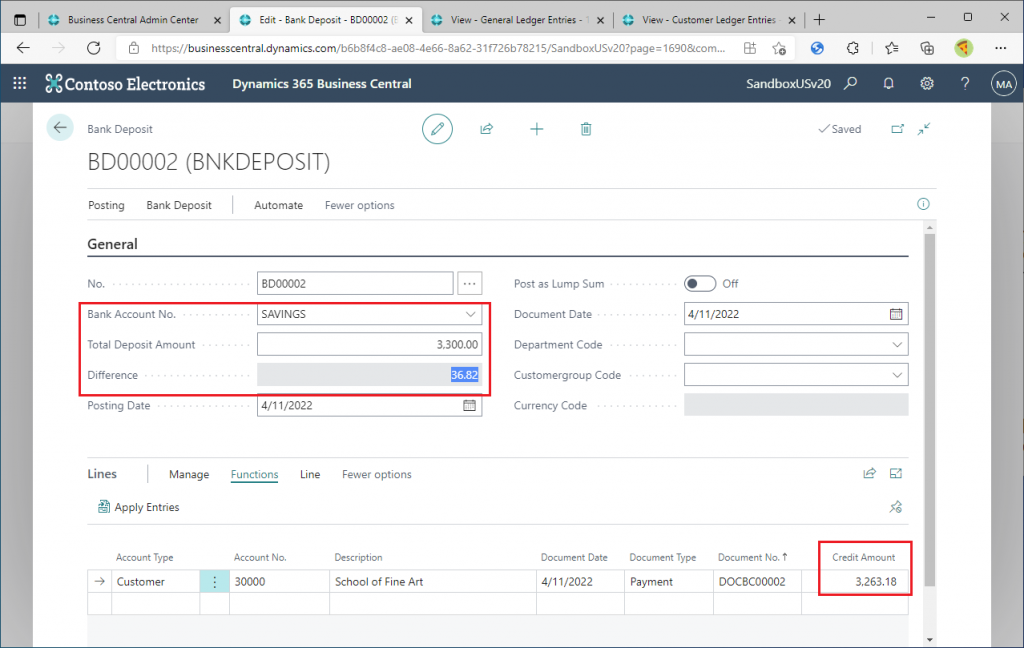The image size is (1024, 648).
Task: Click the School of Fine Art description cell
Action: 432,581
